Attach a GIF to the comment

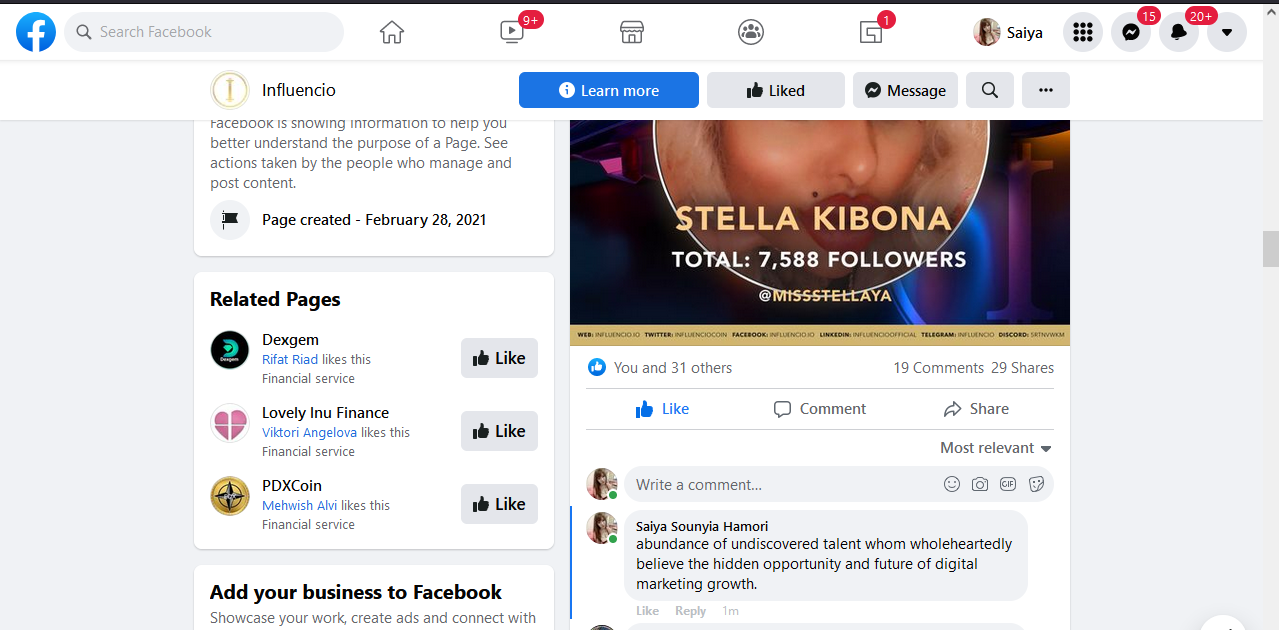1008,484
